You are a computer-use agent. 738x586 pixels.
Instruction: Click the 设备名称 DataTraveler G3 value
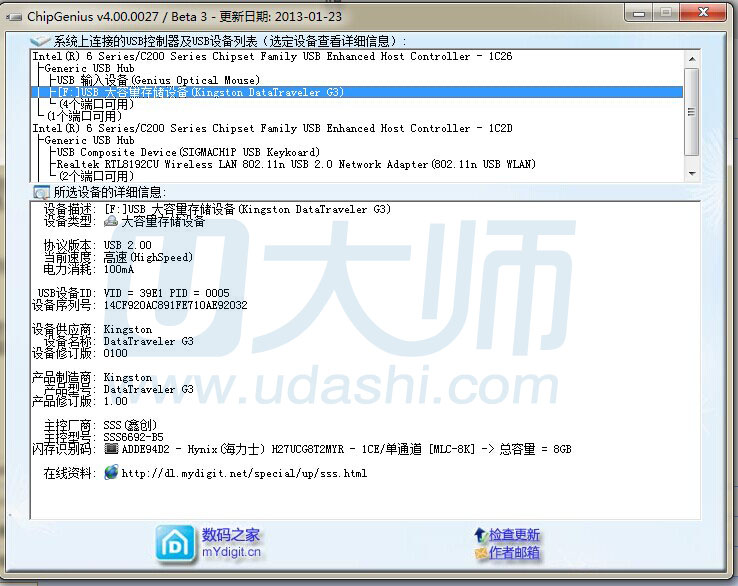click(148, 341)
